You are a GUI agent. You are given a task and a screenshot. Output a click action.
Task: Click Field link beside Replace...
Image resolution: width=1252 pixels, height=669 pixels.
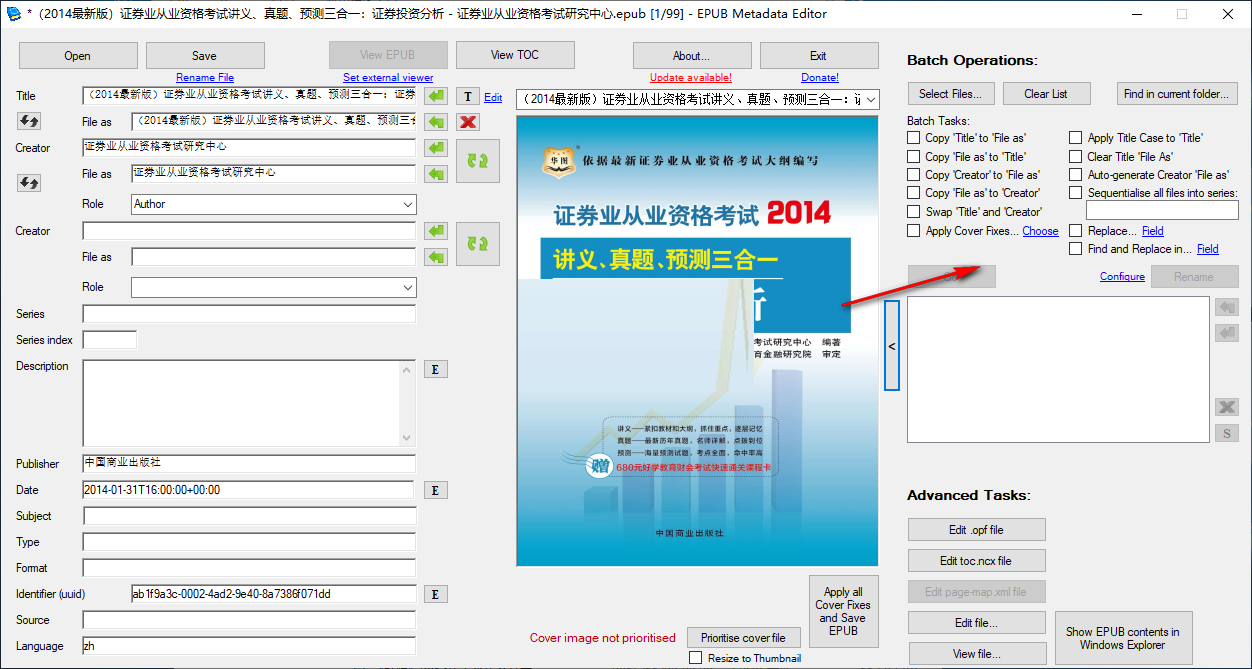[1153, 231]
